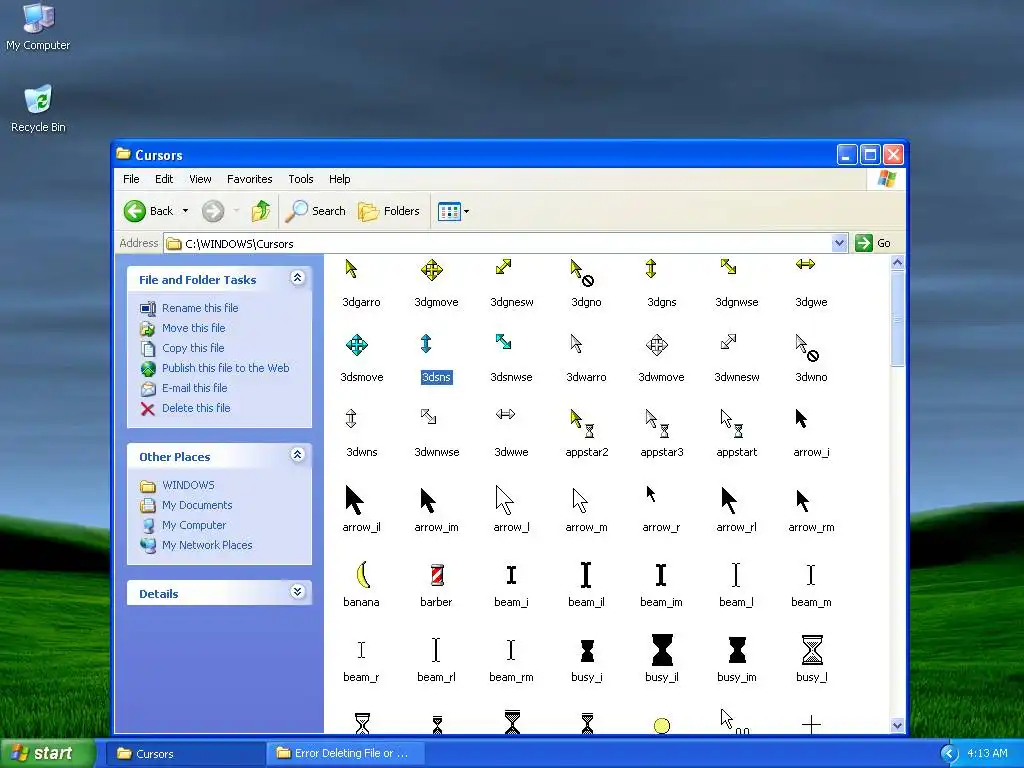
Task: Open the Favorites menu
Action: (x=249, y=179)
